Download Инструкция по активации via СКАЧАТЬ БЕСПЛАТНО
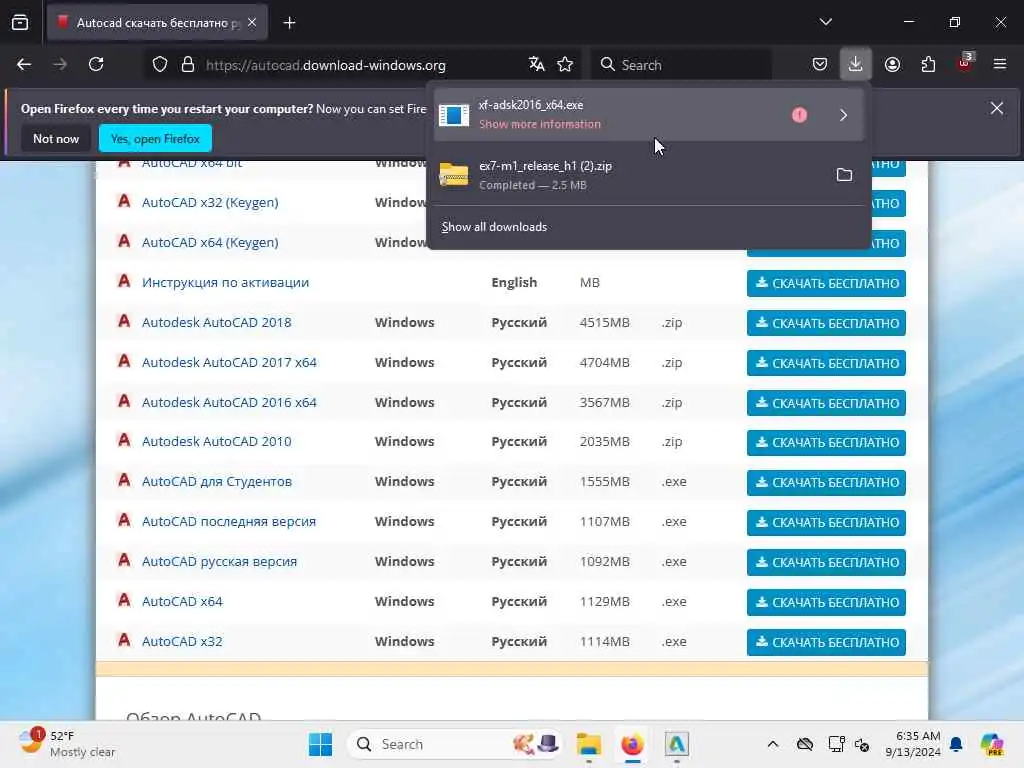The height and width of the screenshot is (768, 1024). pos(826,283)
